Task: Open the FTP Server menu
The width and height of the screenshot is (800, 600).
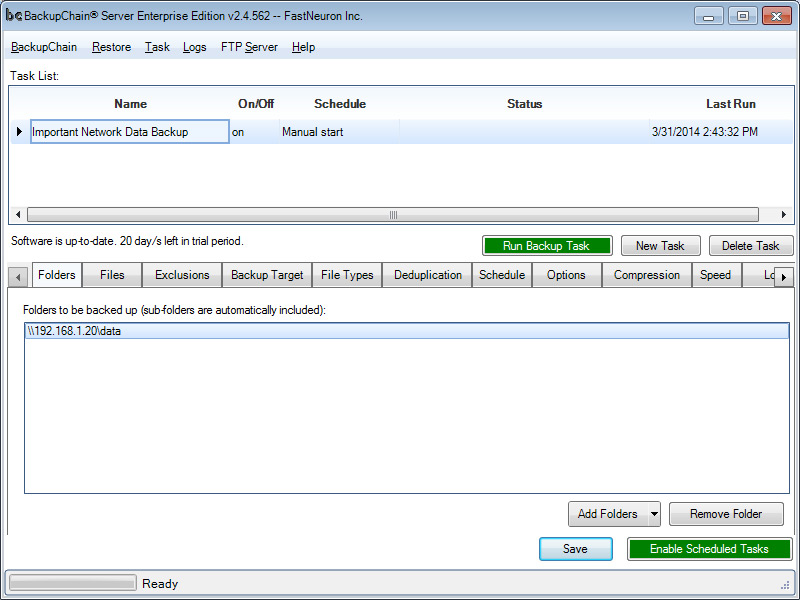Action: [x=249, y=47]
